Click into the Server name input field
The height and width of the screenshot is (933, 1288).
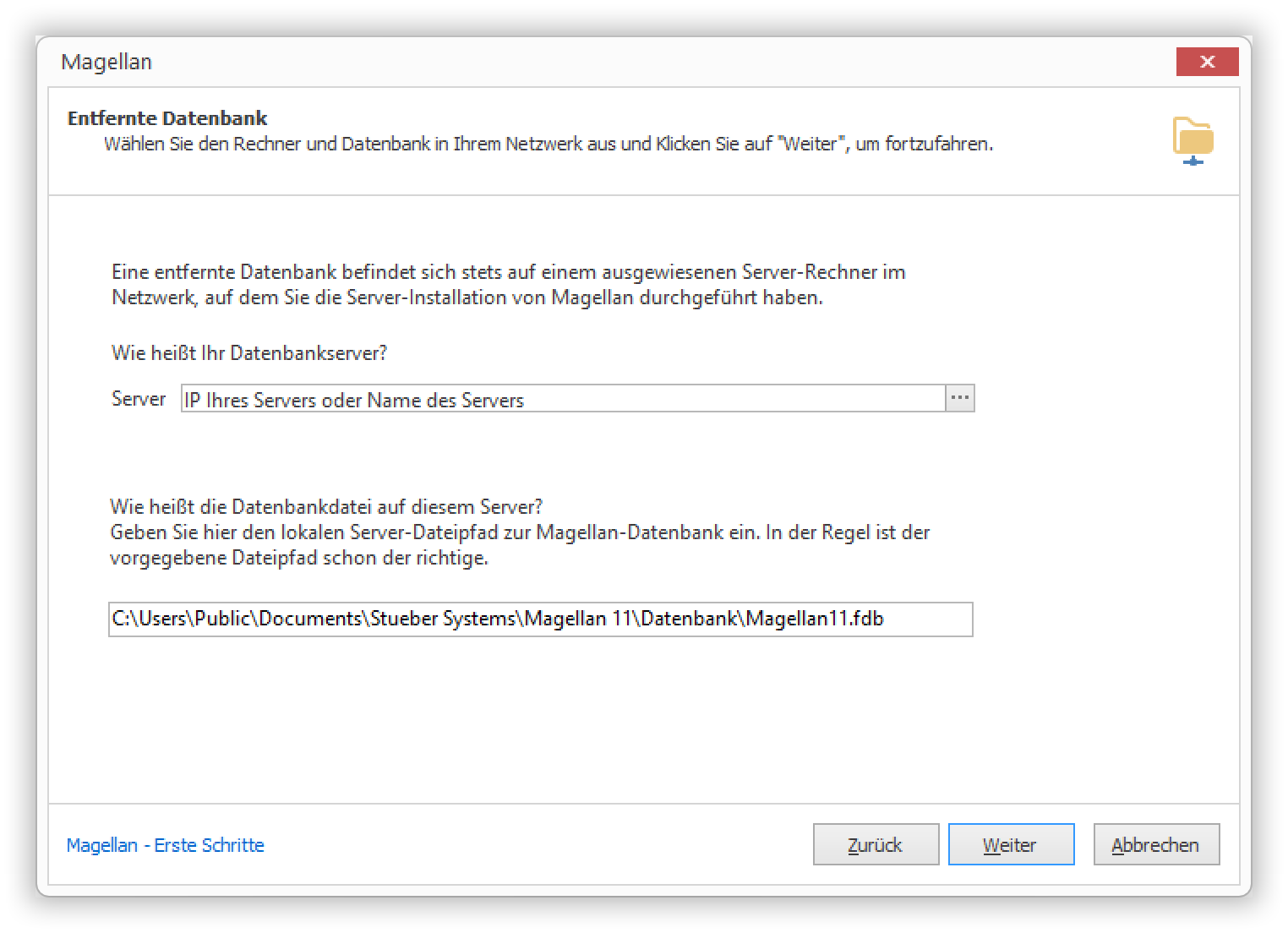(563, 399)
